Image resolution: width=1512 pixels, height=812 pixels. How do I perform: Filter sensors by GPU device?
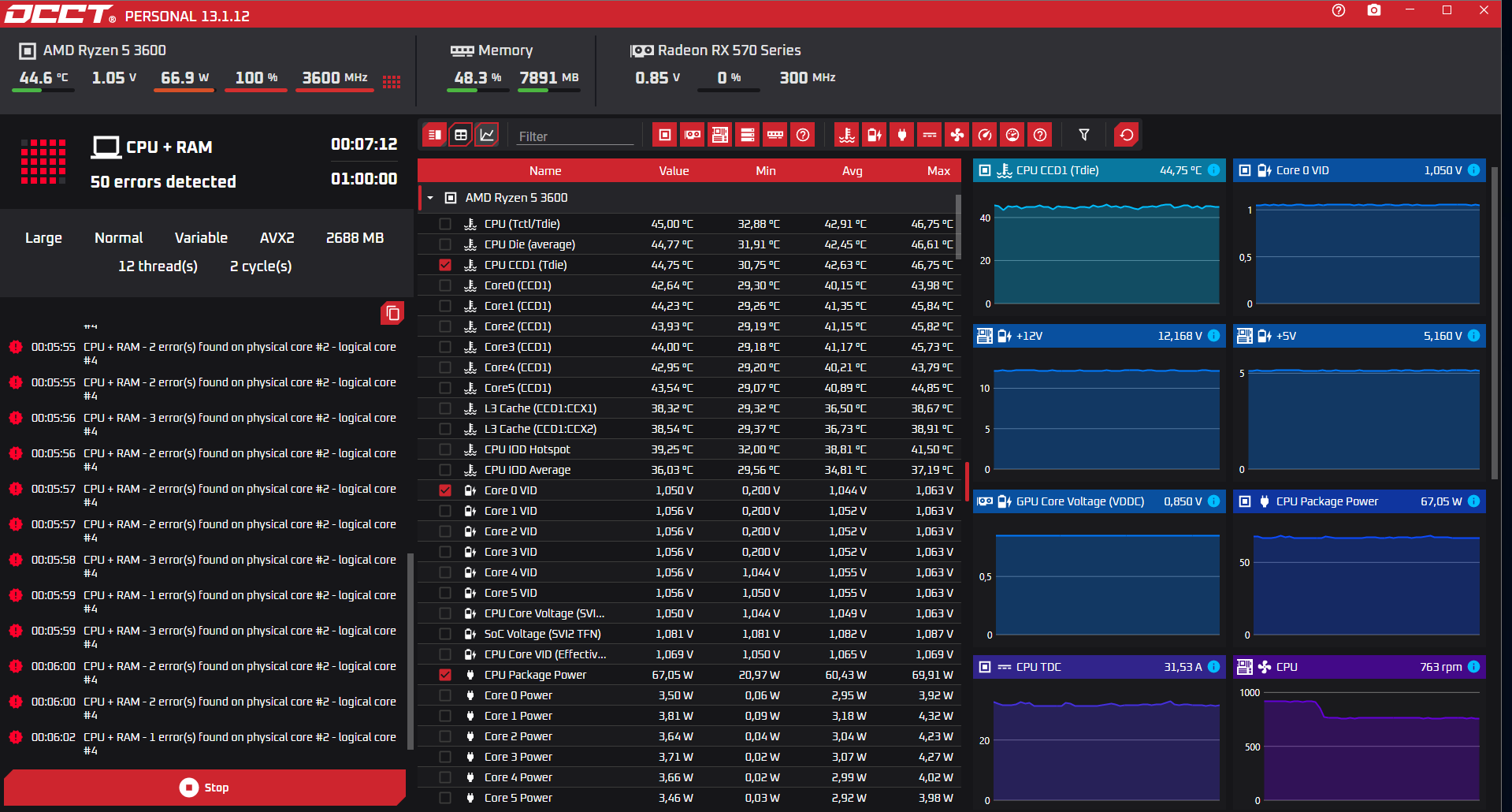tap(693, 135)
